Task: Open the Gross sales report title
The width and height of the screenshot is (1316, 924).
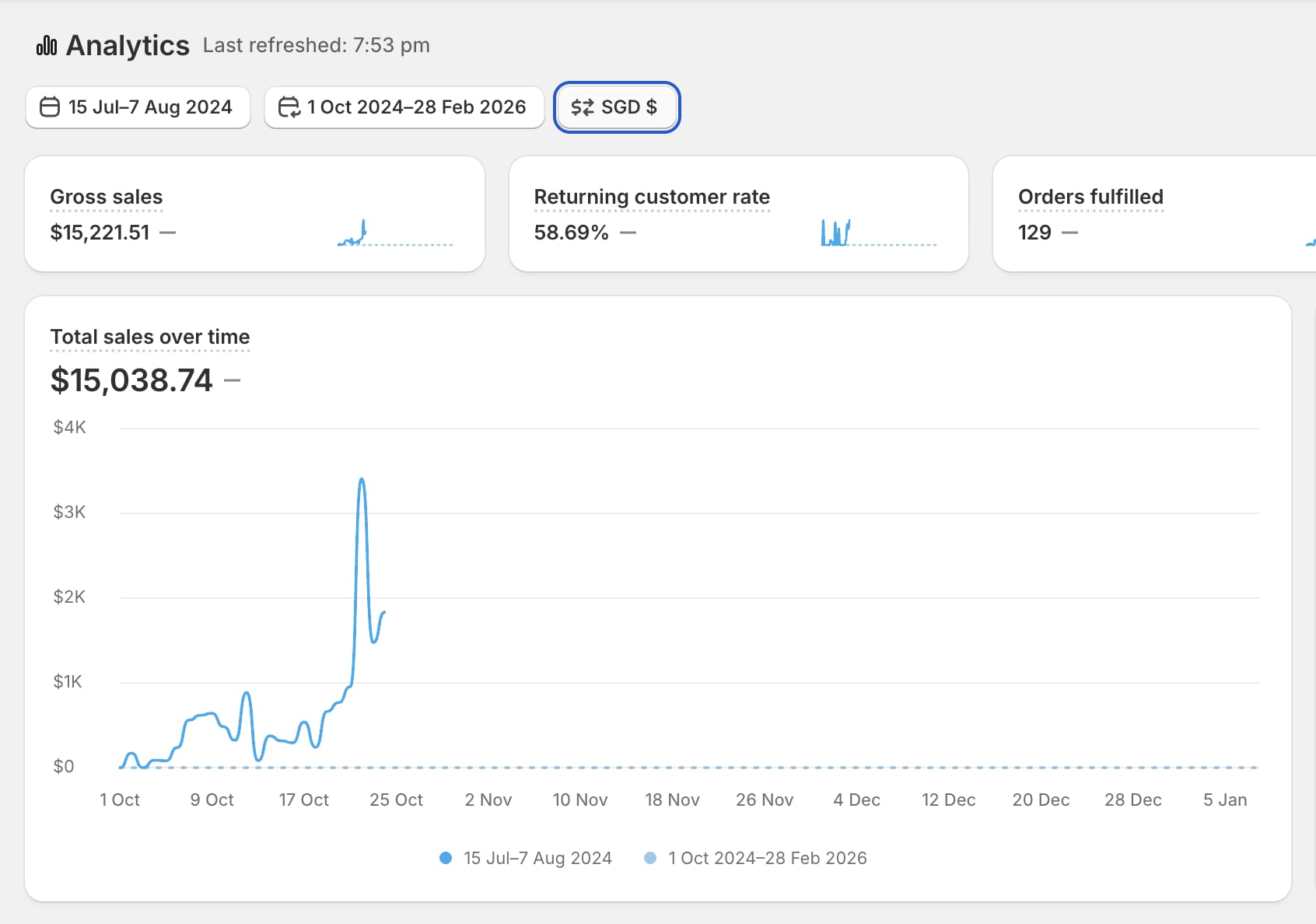Action: point(107,197)
